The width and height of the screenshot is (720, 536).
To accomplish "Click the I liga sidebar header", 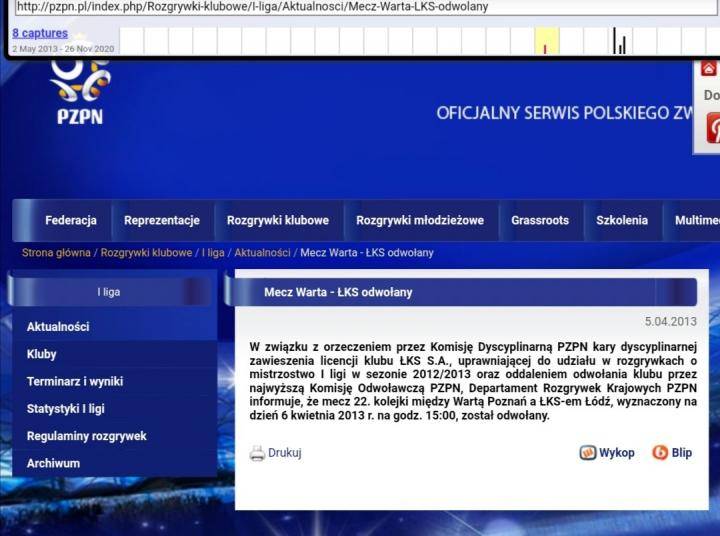I will point(109,292).
